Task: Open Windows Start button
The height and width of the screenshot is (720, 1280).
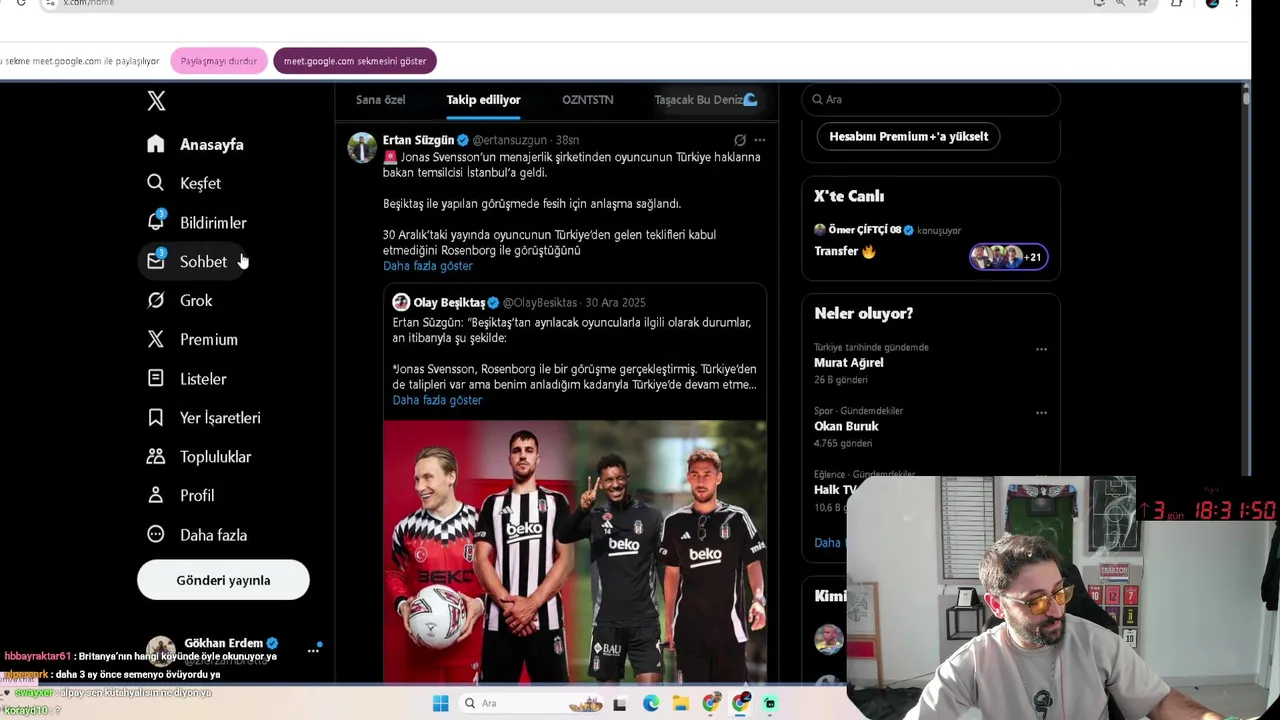Action: click(440, 703)
